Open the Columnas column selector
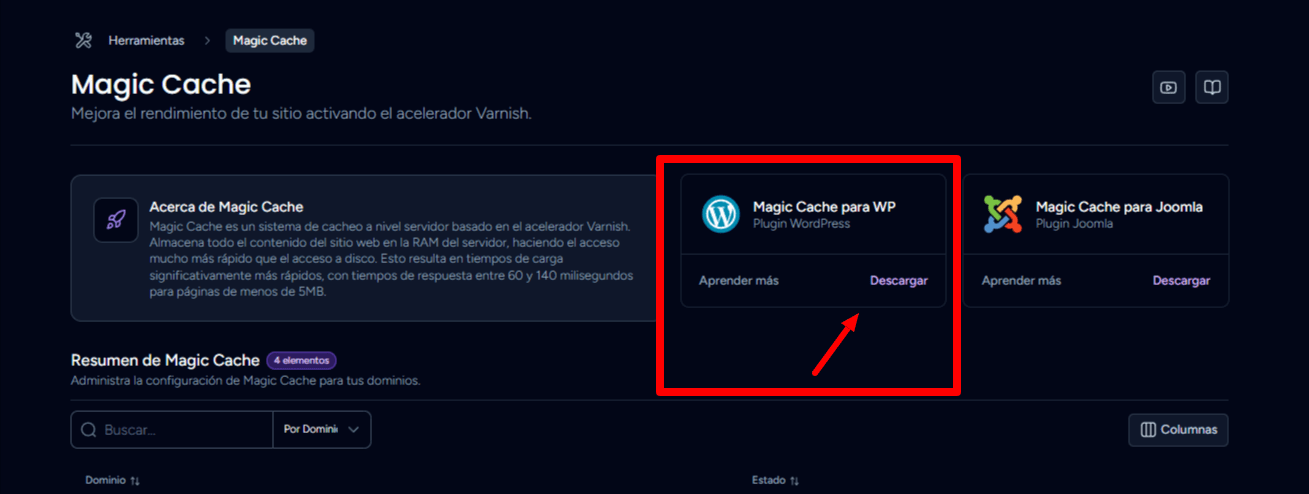The width and height of the screenshot is (1309, 494). point(1179,430)
